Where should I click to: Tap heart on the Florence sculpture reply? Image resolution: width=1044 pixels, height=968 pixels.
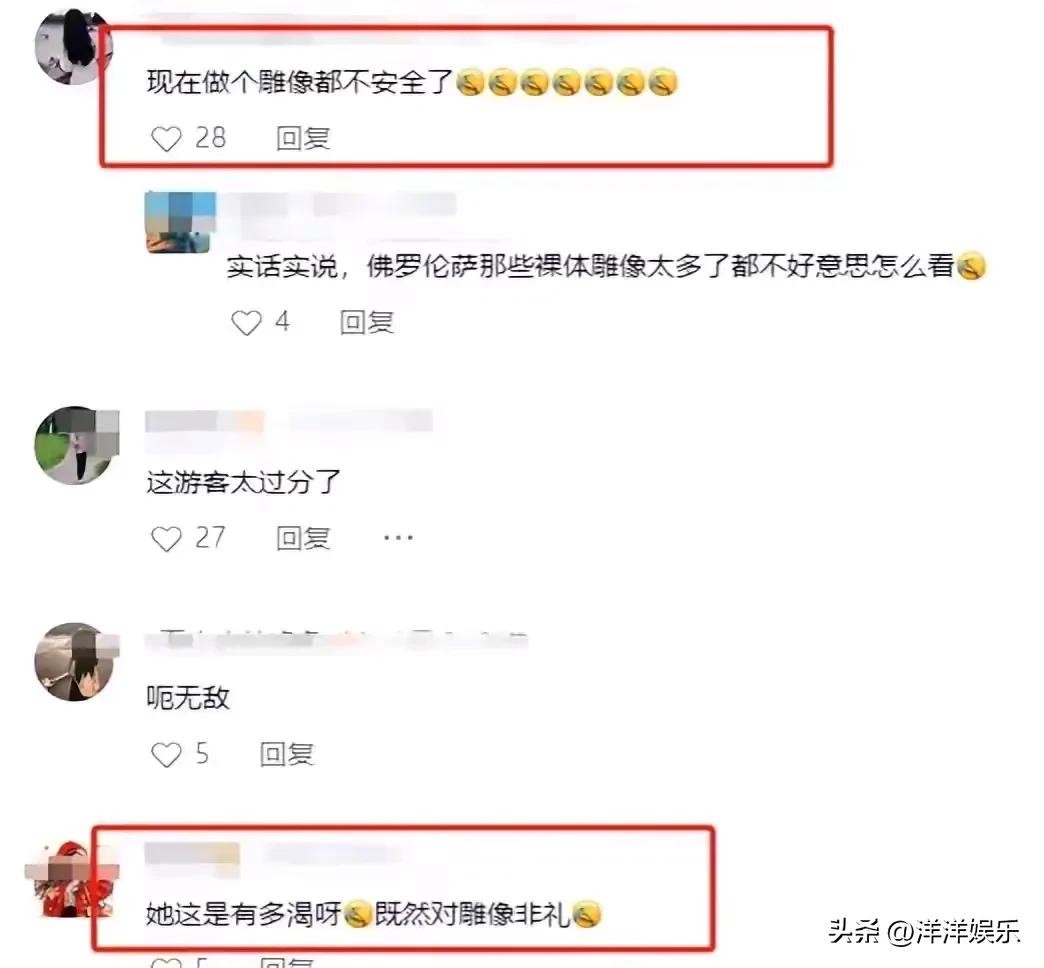tap(246, 323)
